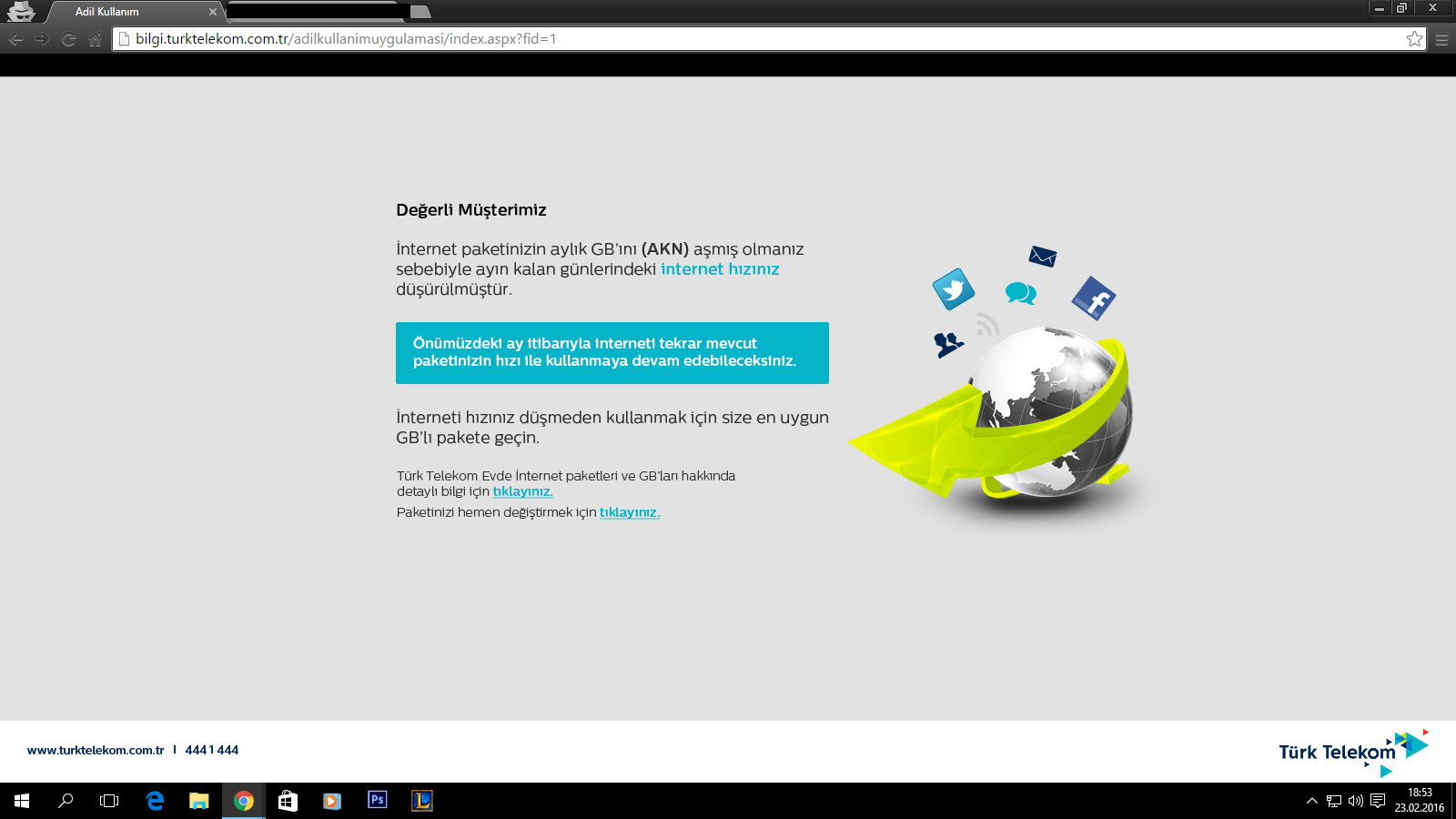Show hidden system tray icons
The height and width of the screenshot is (819, 1456).
coord(1311,801)
